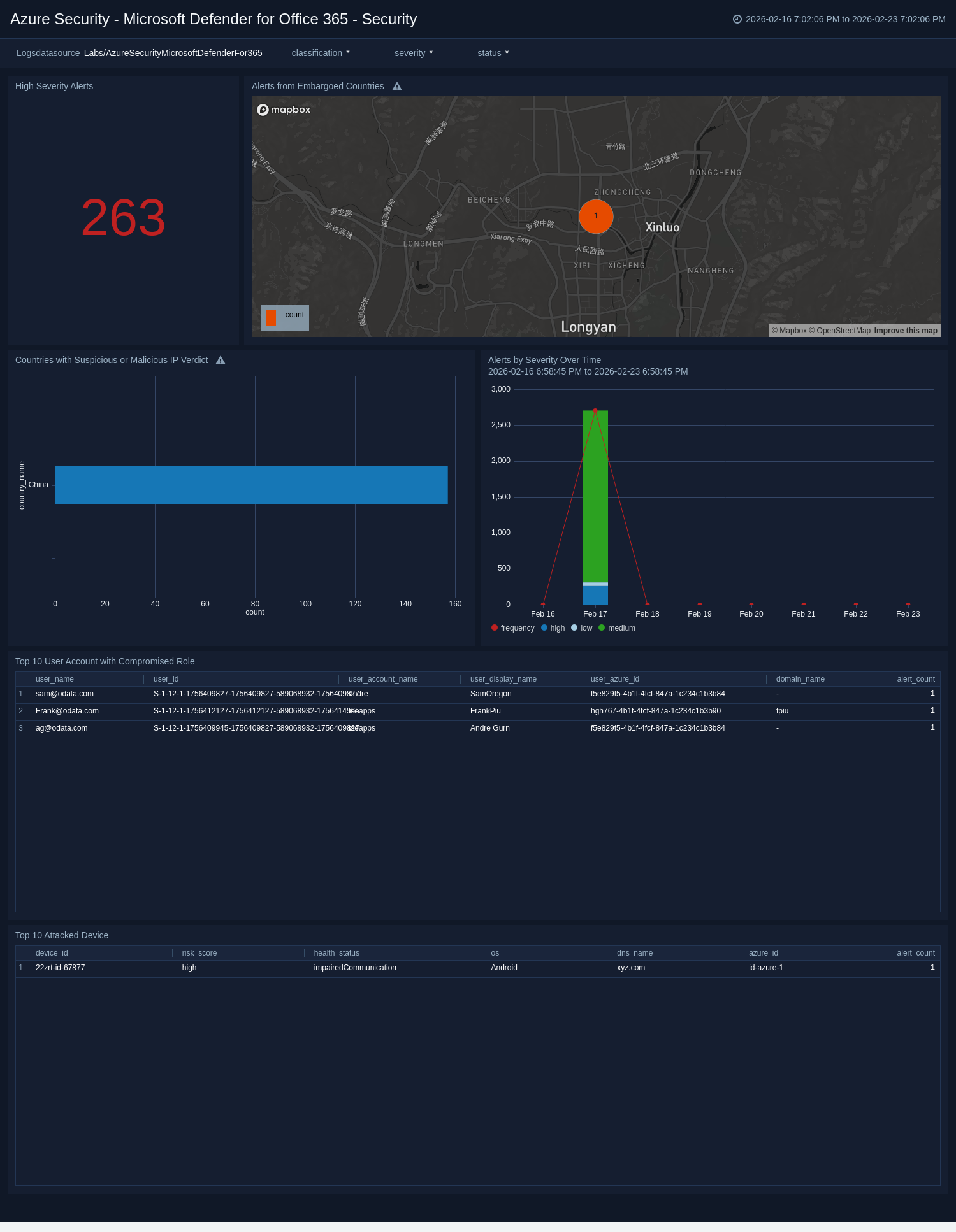Viewport: 956px width, 1232px height.
Task: Sort by the user_name column header
Action: pyautogui.click(x=55, y=679)
